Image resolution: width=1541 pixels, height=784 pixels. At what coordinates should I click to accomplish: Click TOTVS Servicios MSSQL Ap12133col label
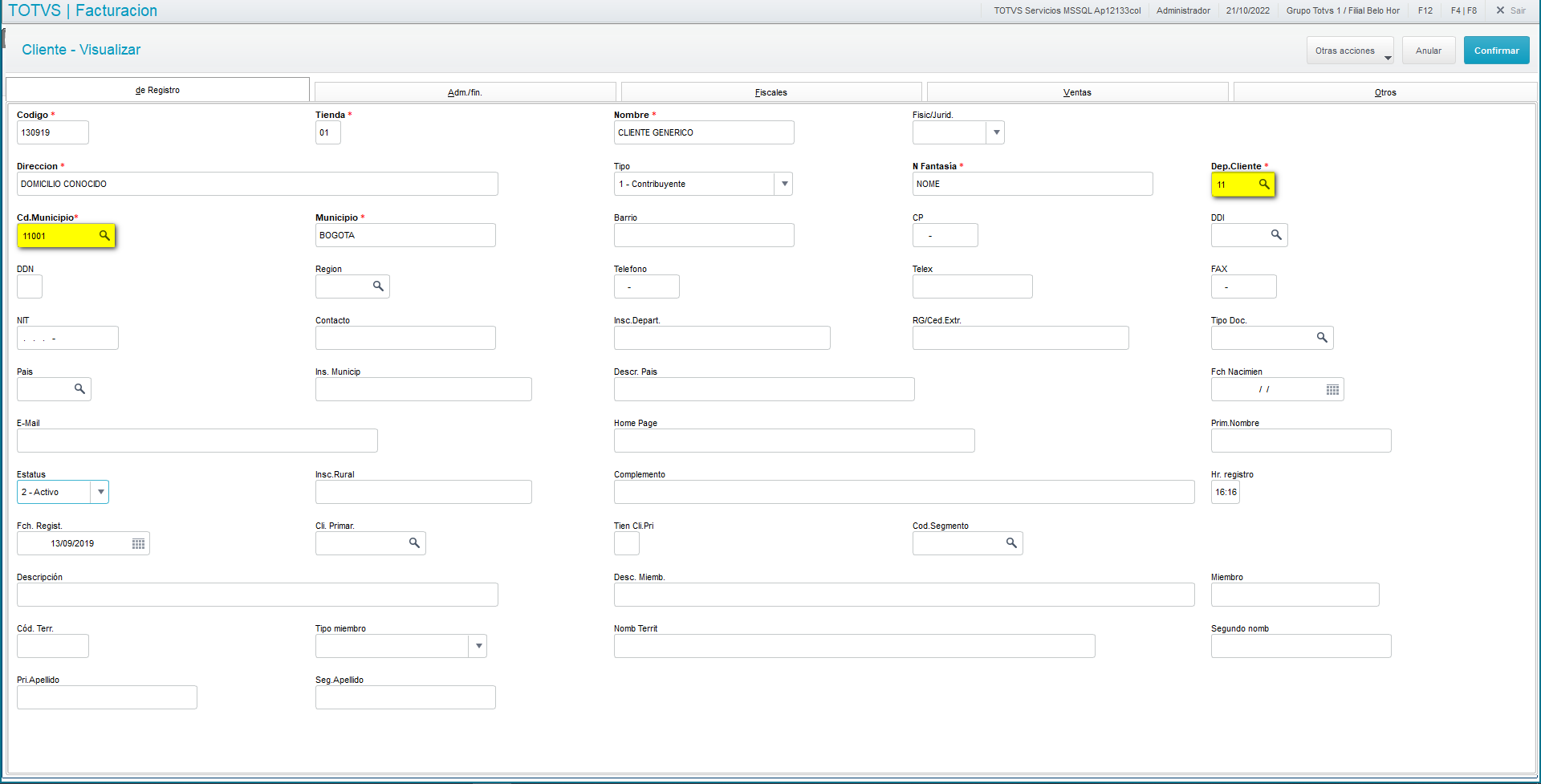[x=1067, y=10]
